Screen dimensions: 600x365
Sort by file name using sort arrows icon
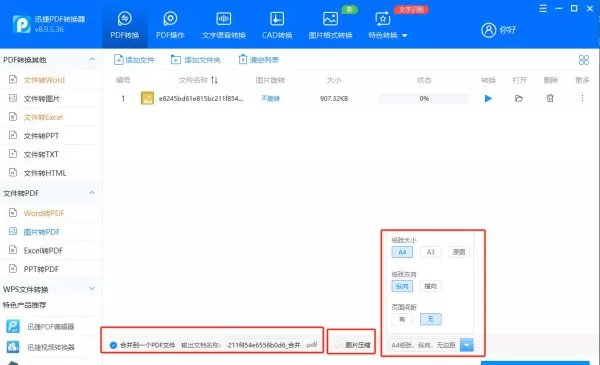pyautogui.click(x=214, y=80)
